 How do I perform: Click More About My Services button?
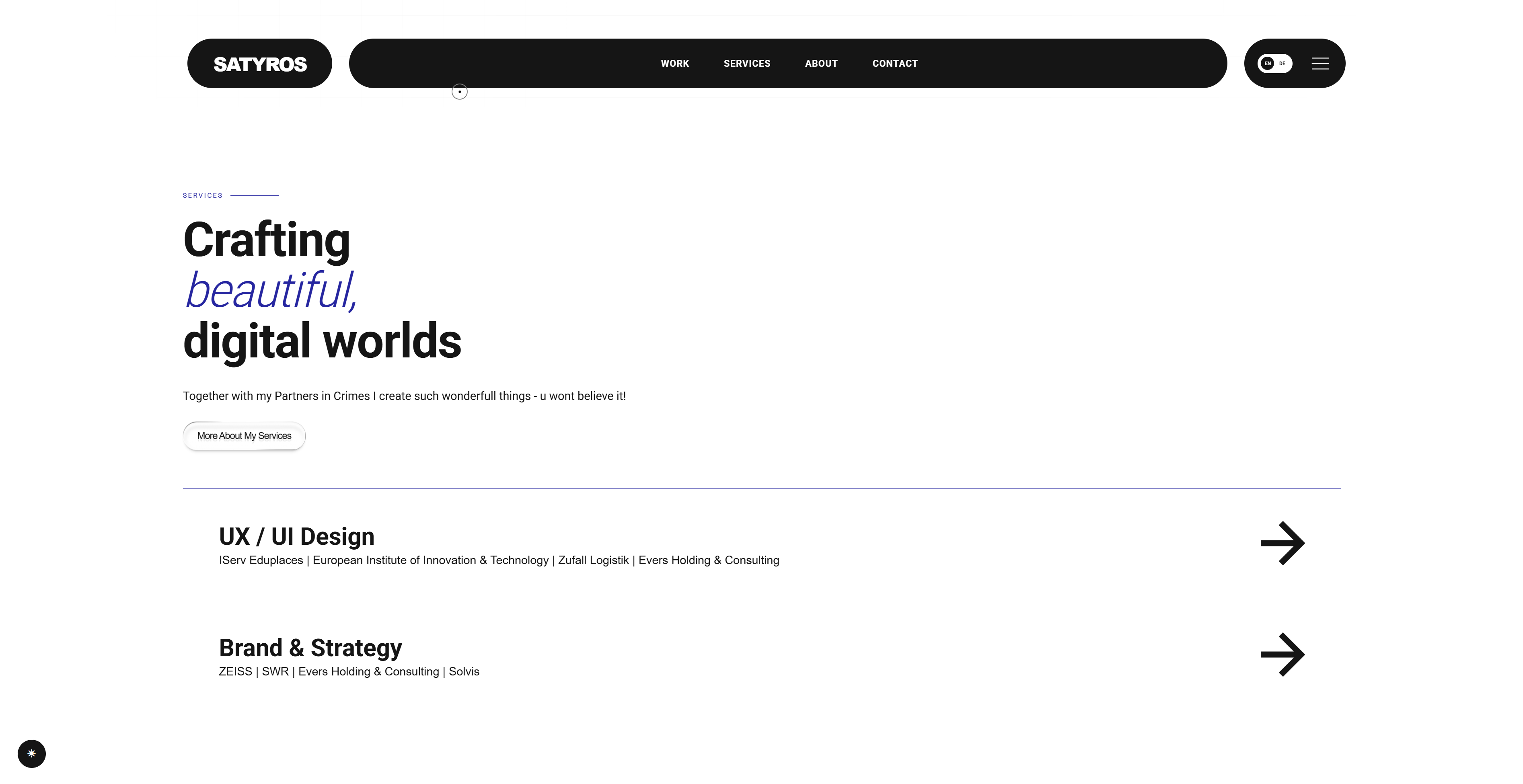(244, 436)
